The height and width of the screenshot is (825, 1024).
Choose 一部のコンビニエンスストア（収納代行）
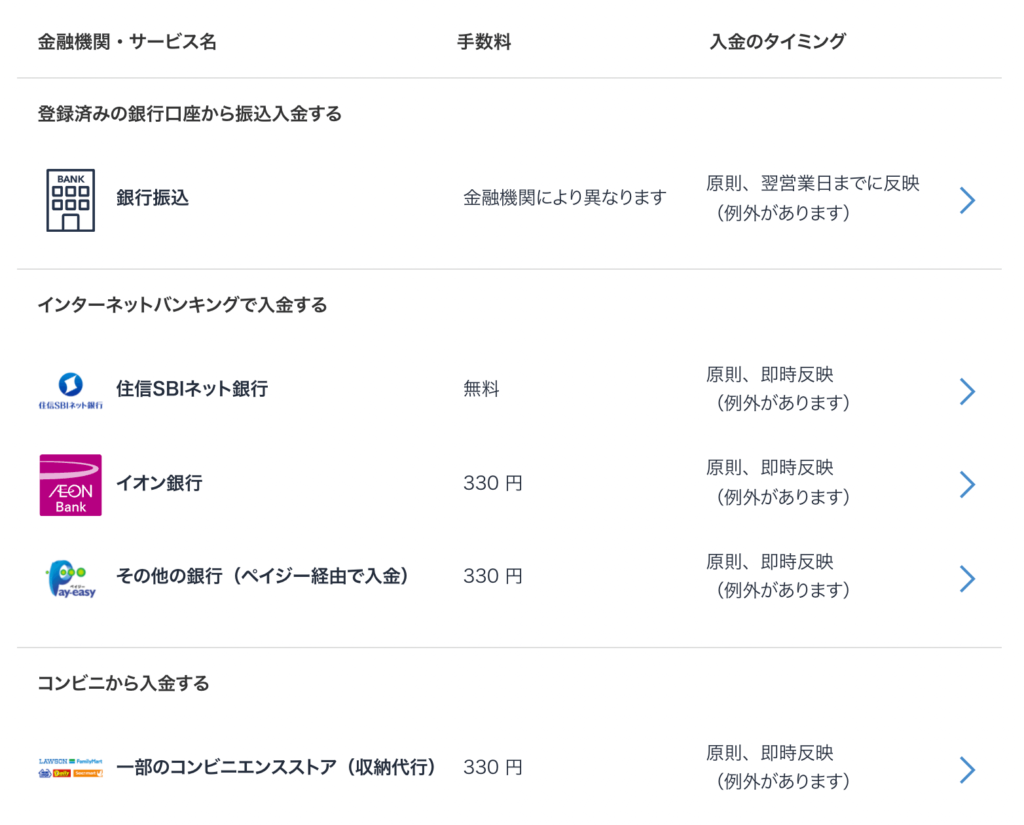(x=276, y=767)
